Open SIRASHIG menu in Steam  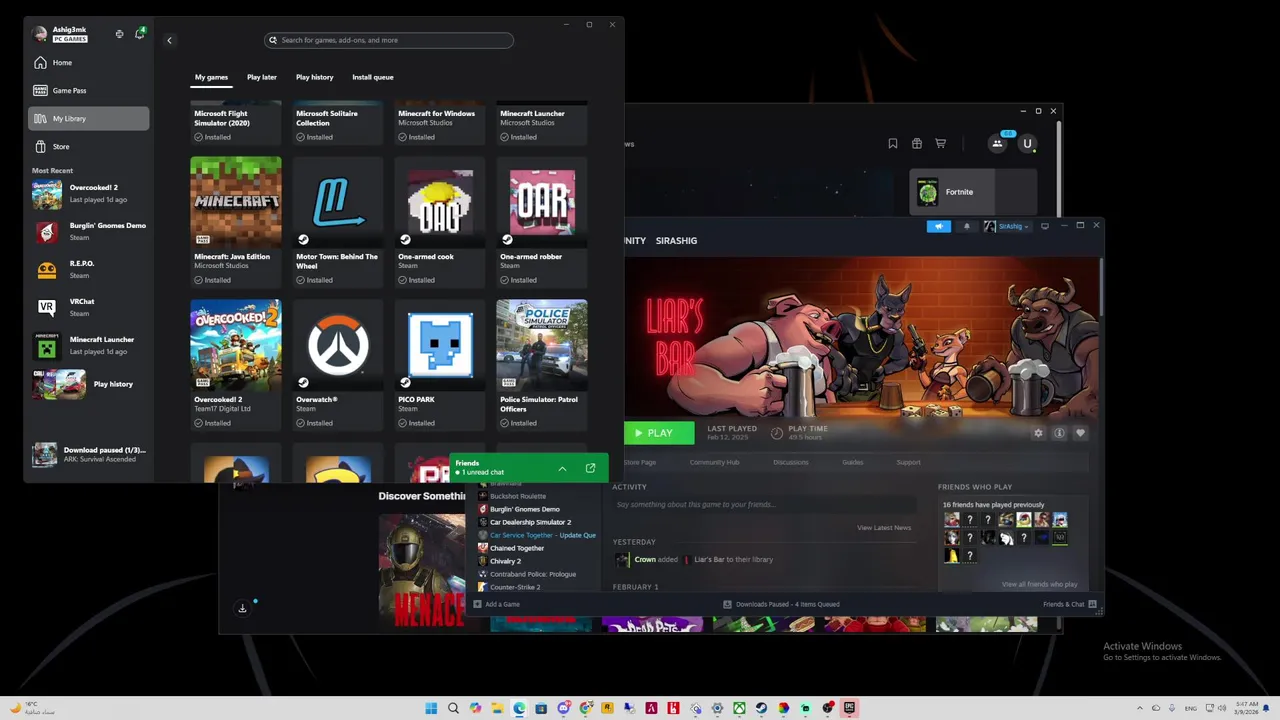pyautogui.click(x=676, y=241)
